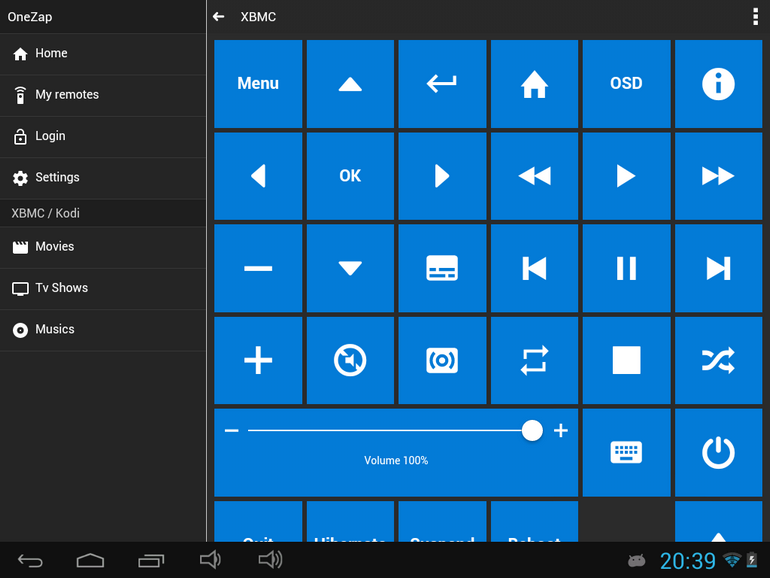Open Movies in the sidebar
The height and width of the screenshot is (578, 770).
click(x=103, y=247)
